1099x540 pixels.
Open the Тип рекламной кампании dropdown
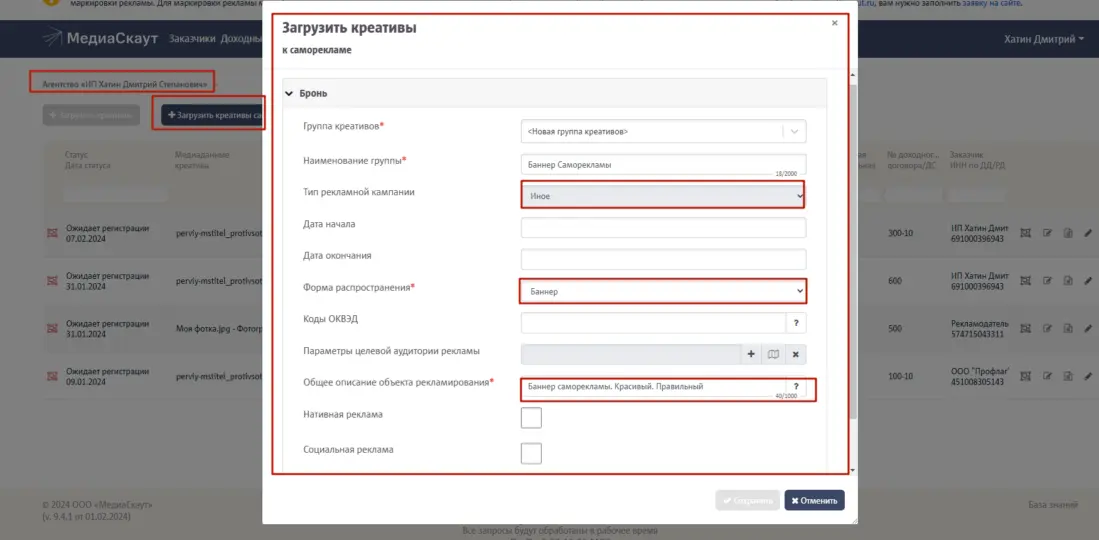pyautogui.click(x=663, y=196)
